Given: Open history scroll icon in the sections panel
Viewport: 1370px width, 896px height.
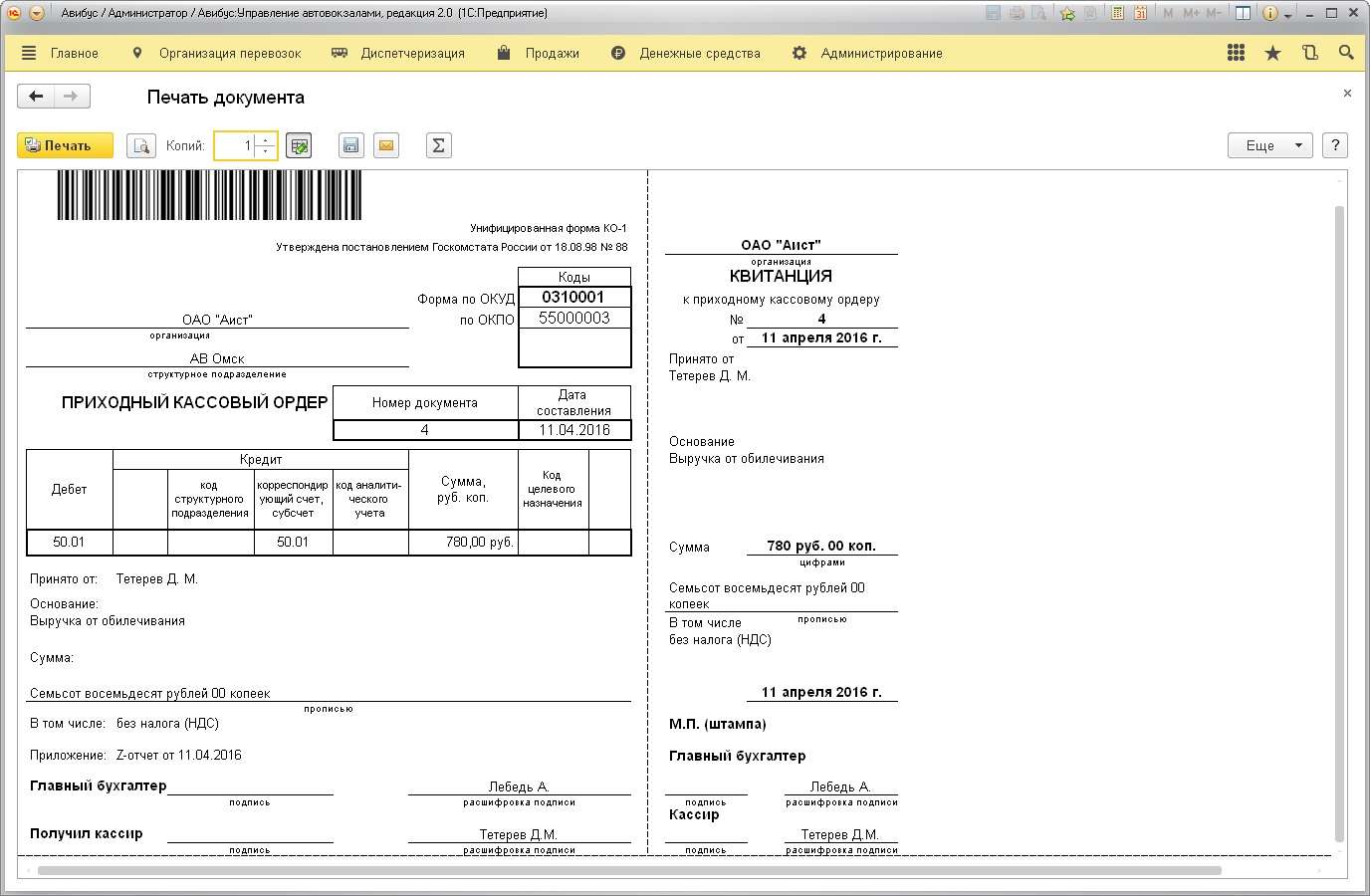Looking at the screenshot, I should [1309, 54].
